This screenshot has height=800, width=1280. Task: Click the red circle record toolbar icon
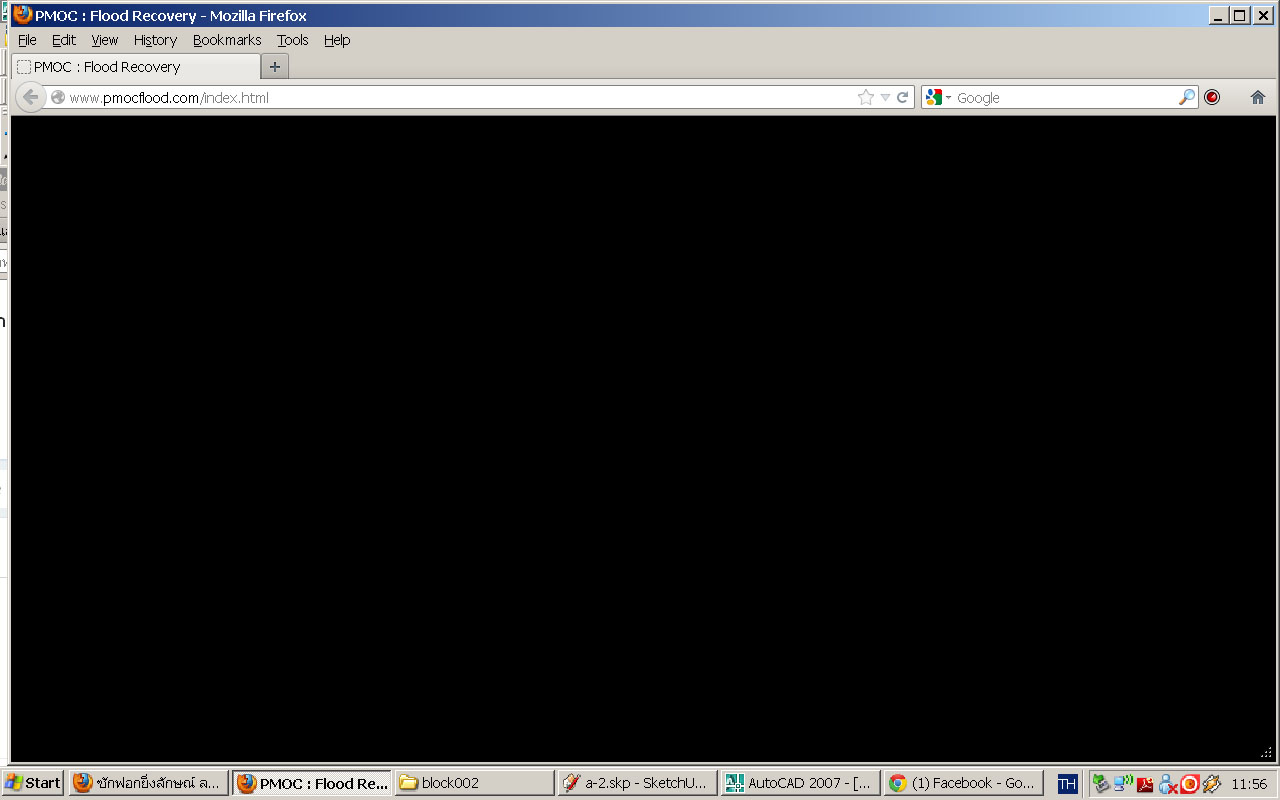(x=1212, y=97)
